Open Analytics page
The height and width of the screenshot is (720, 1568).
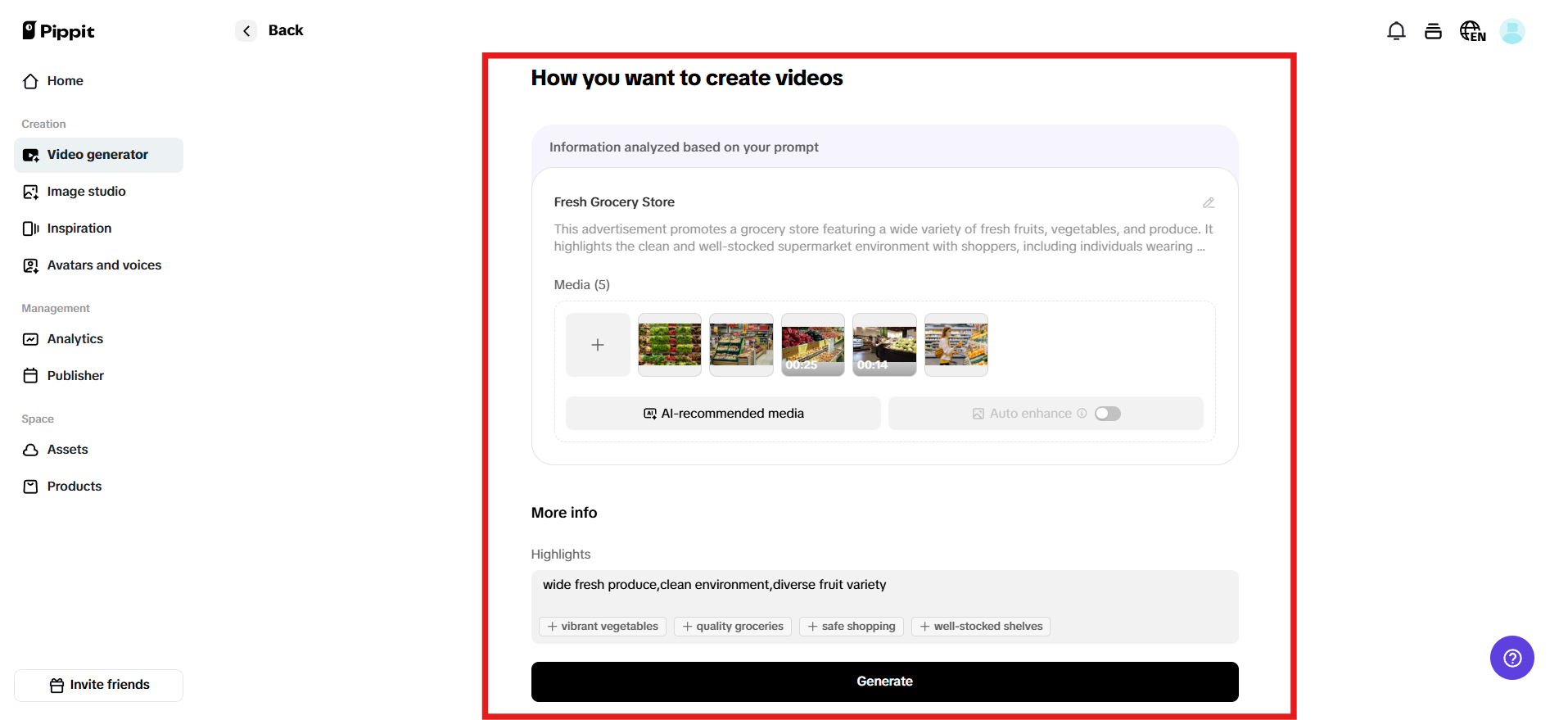(98, 339)
